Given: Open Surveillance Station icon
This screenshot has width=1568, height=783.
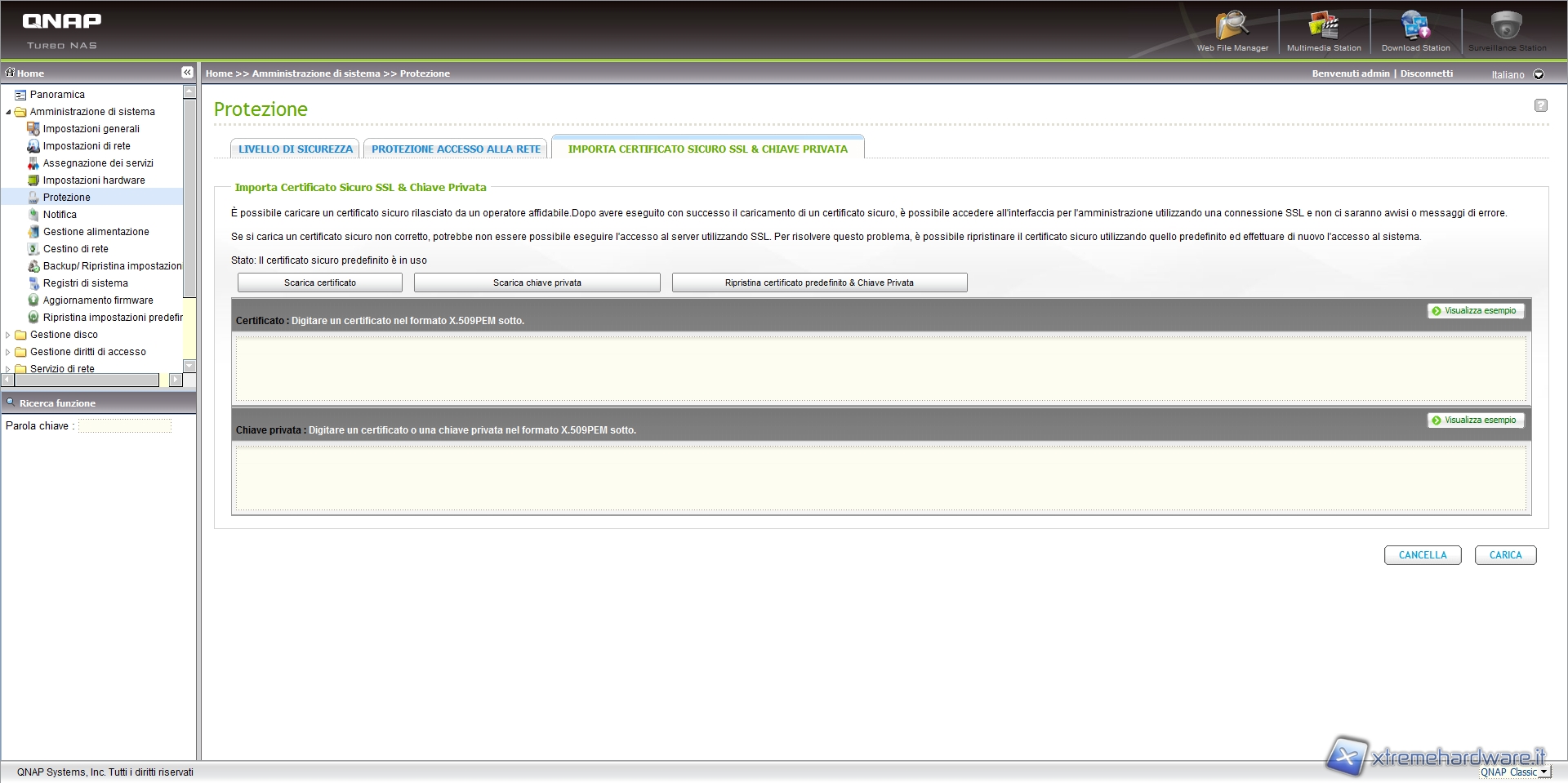Looking at the screenshot, I should 1506,27.
